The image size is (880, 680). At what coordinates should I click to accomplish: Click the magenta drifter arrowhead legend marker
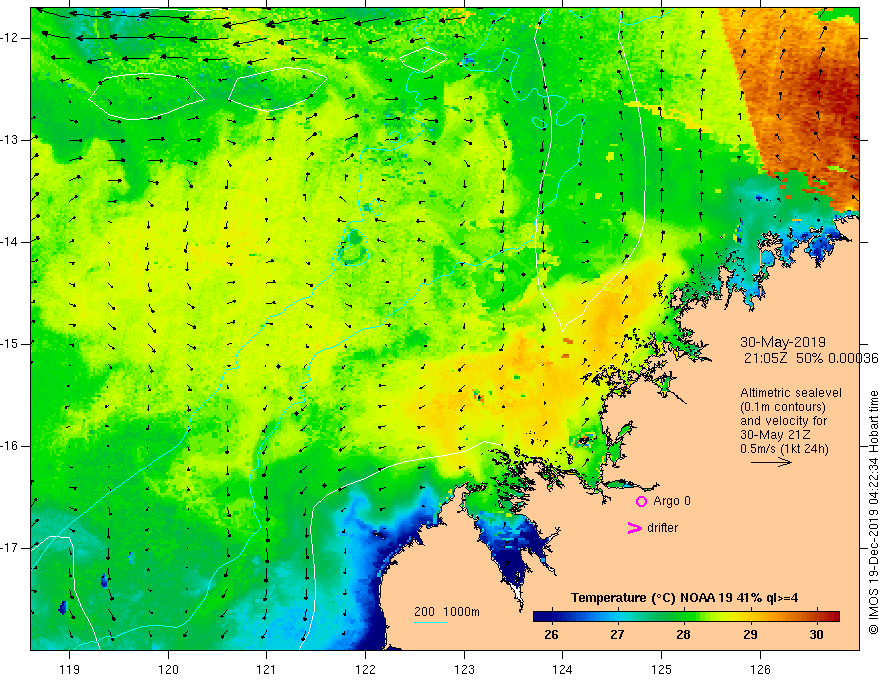point(635,528)
